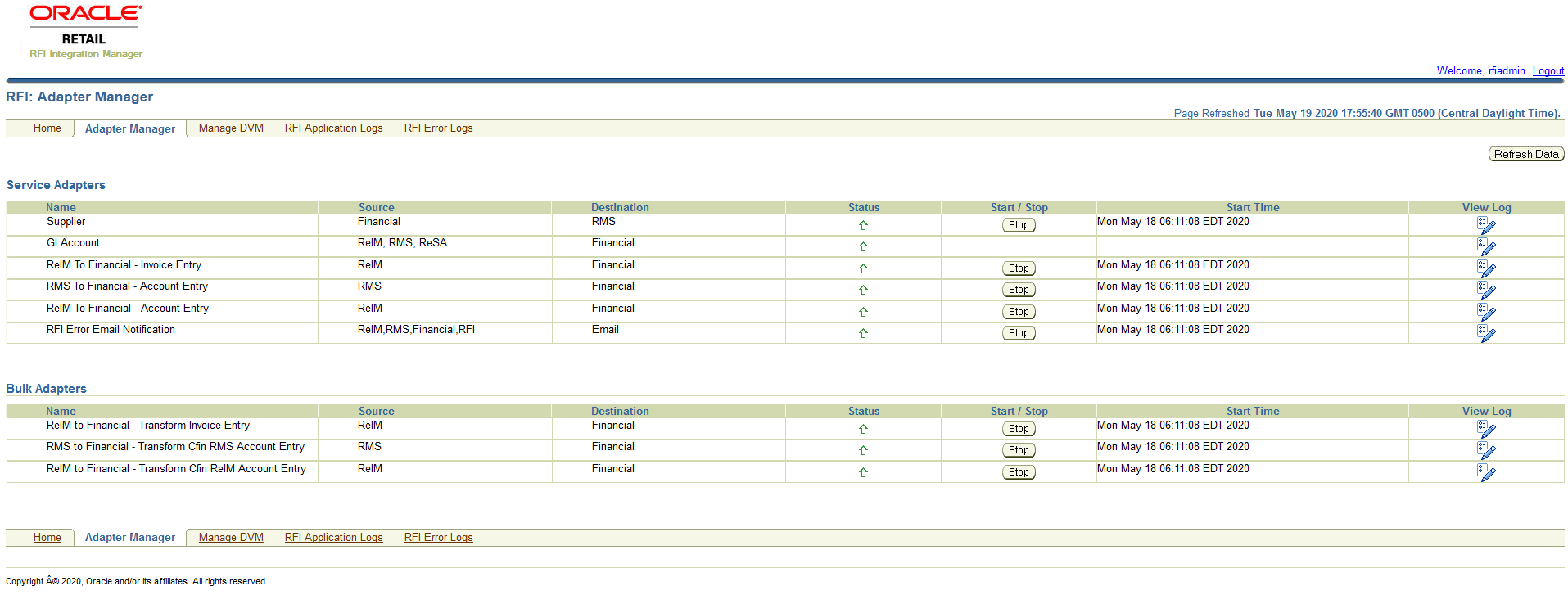Open the View Log icon for GLAccount
Image resolution: width=1568 pixels, height=595 pixels.
(1486, 246)
